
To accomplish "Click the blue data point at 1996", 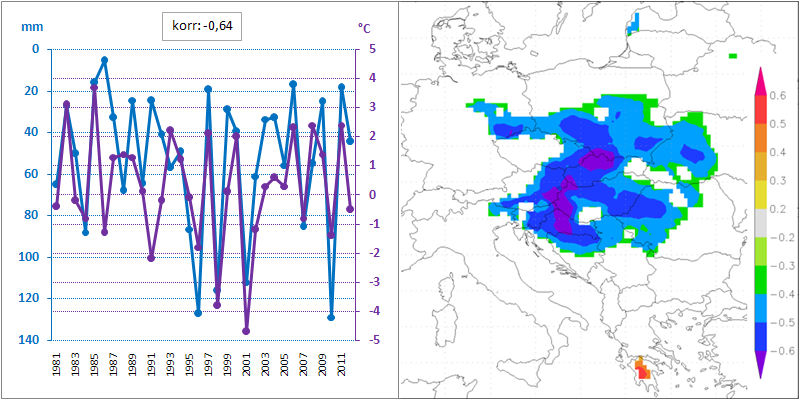I will click(198, 313).
